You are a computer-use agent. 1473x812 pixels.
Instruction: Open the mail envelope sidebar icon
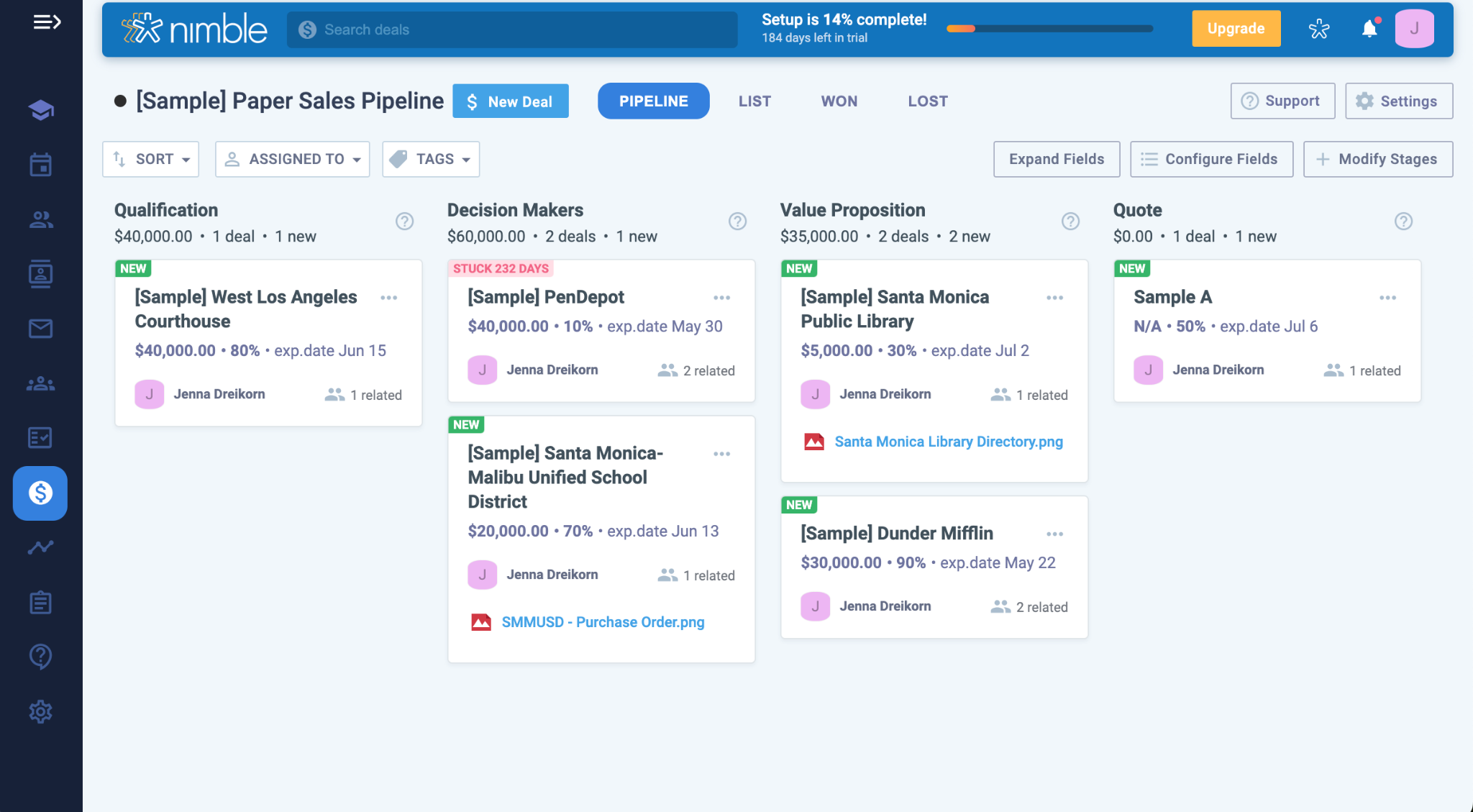tap(40, 329)
